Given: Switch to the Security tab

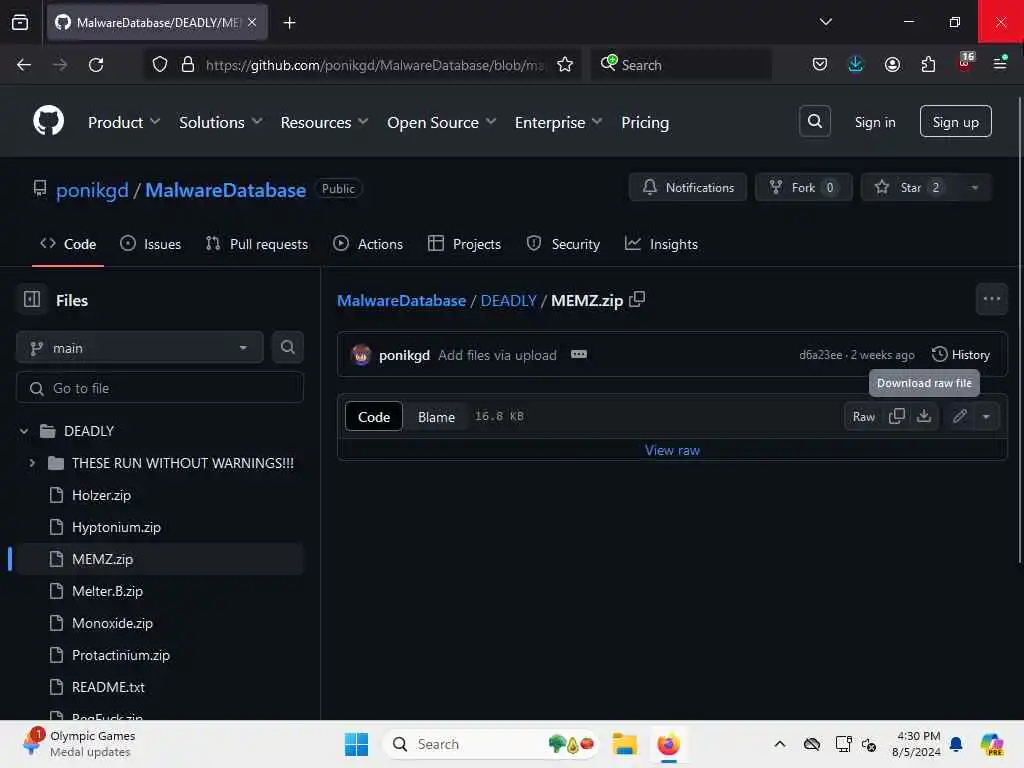Looking at the screenshot, I should tap(563, 244).
